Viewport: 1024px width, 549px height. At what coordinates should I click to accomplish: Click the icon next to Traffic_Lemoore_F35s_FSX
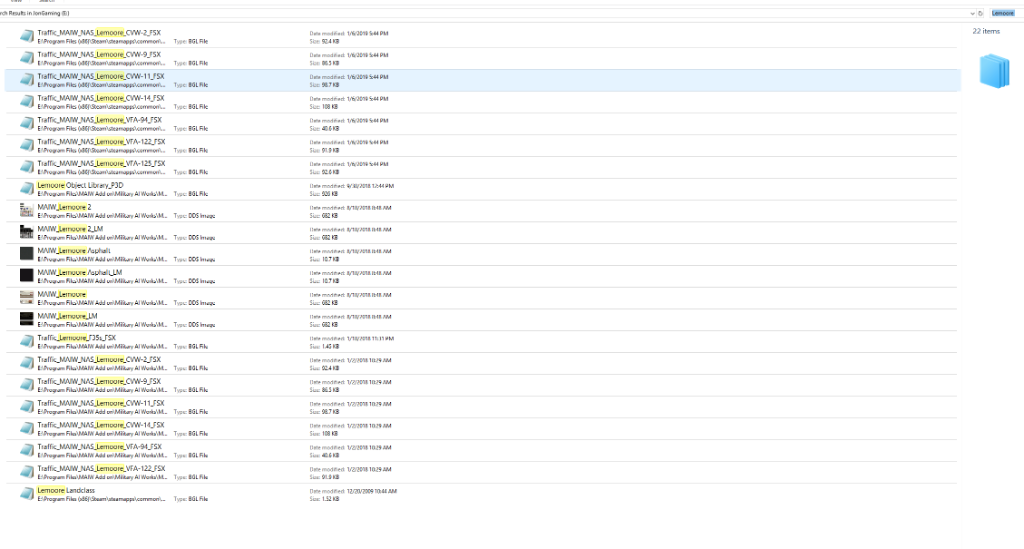pos(27,340)
